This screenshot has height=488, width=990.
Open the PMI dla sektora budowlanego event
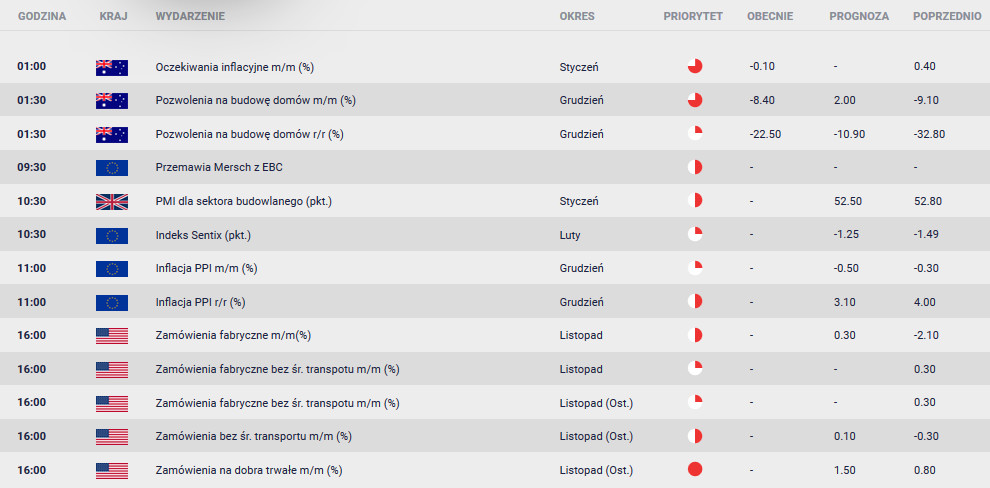point(244,201)
